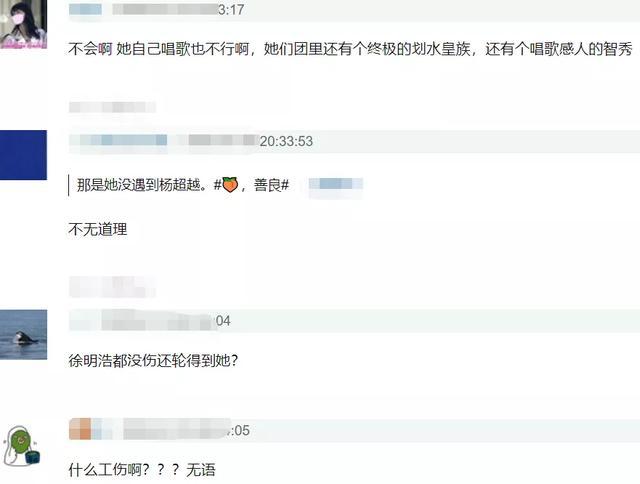Image resolution: width=640 pixels, height=484 pixels.
Task: Click the blurred username after 善良 hashtag
Action: pos(336,184)
